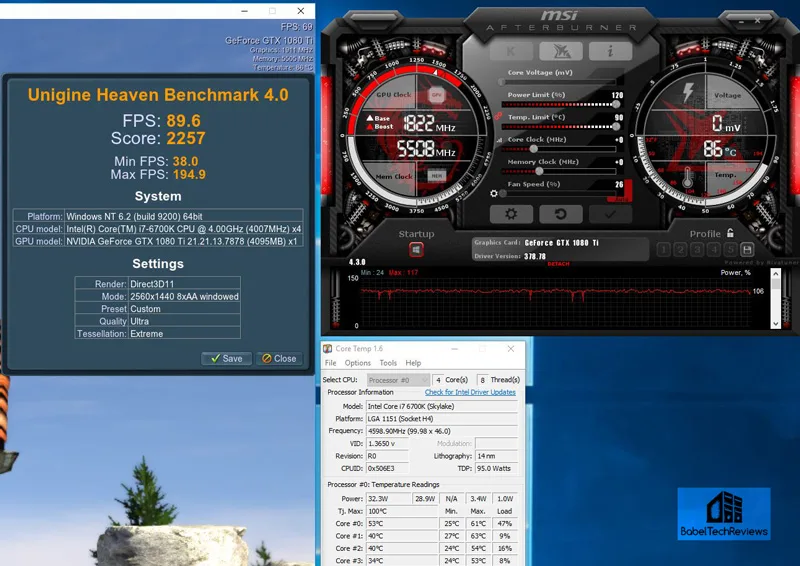Click the save profile floppy icon

747,250
